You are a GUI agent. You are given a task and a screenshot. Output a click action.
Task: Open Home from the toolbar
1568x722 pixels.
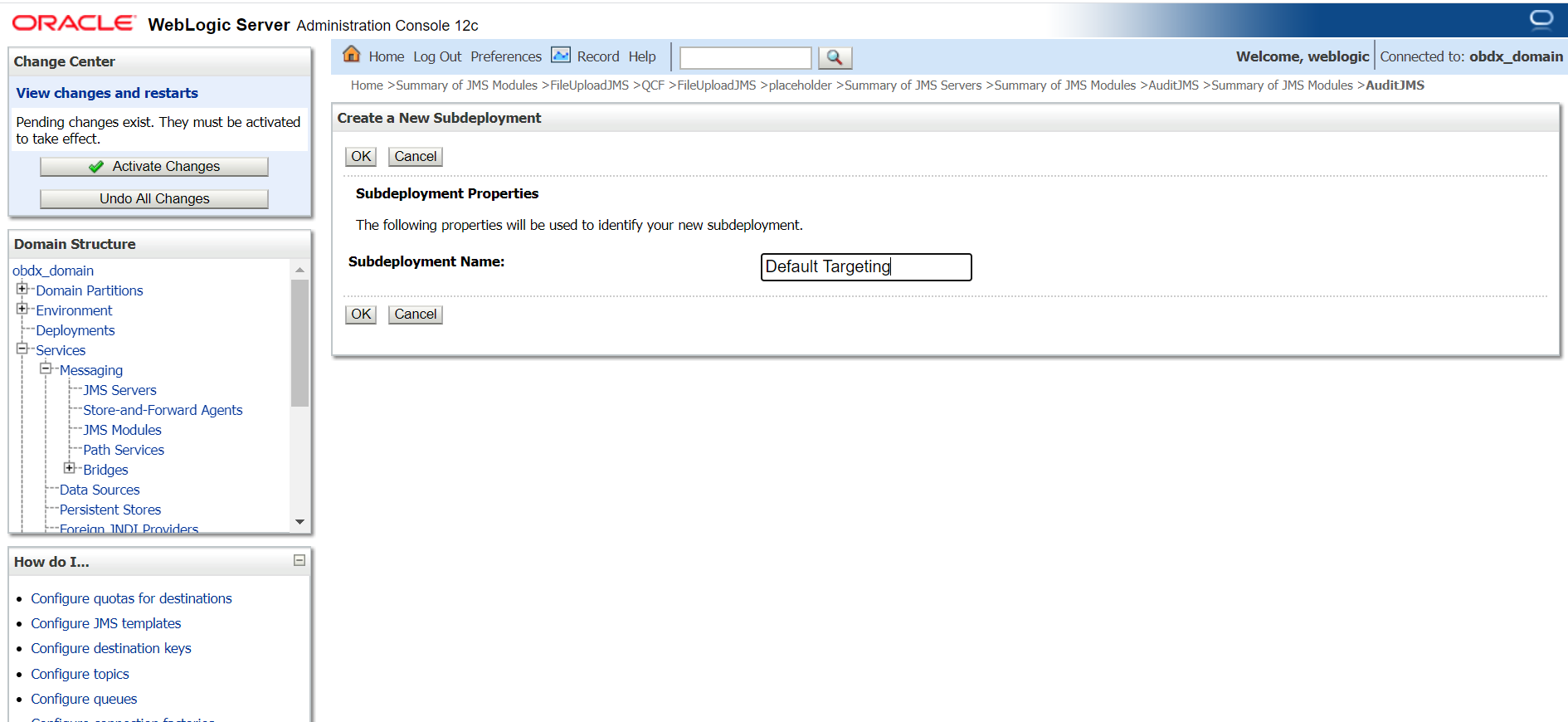pyautogui.click(x=387, y=56)
